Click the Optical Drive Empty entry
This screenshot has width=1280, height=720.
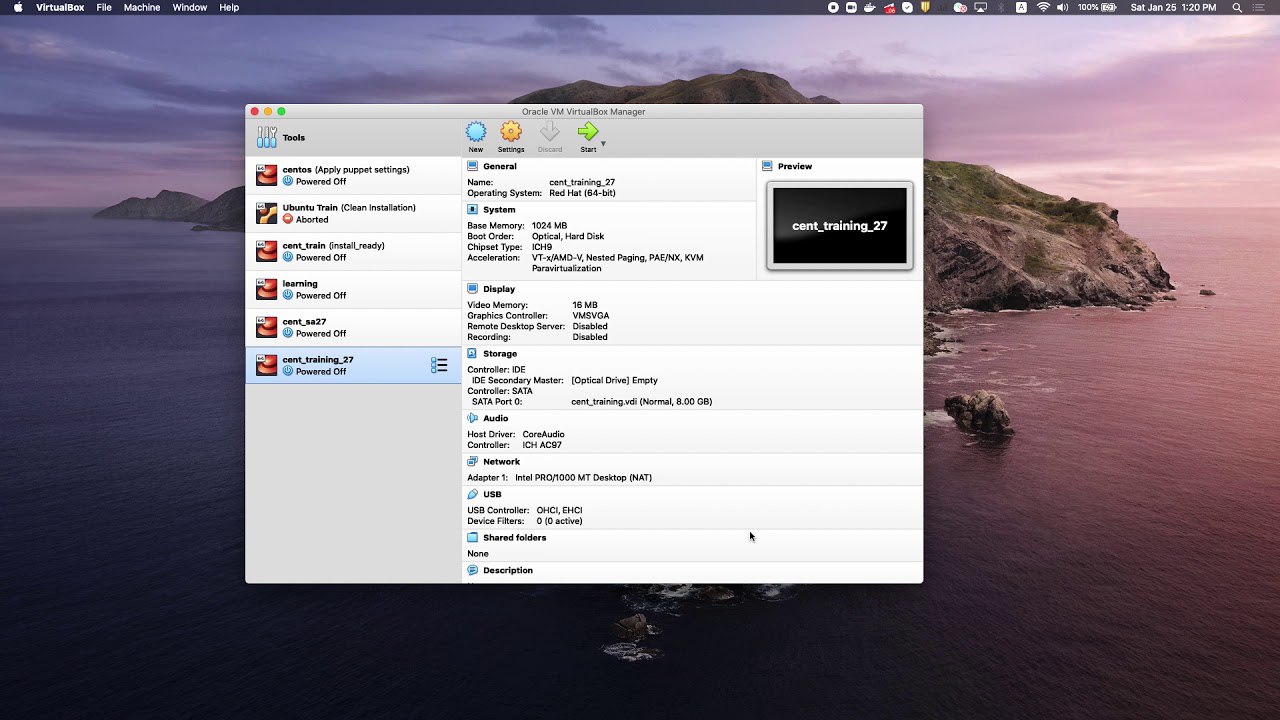614,380
